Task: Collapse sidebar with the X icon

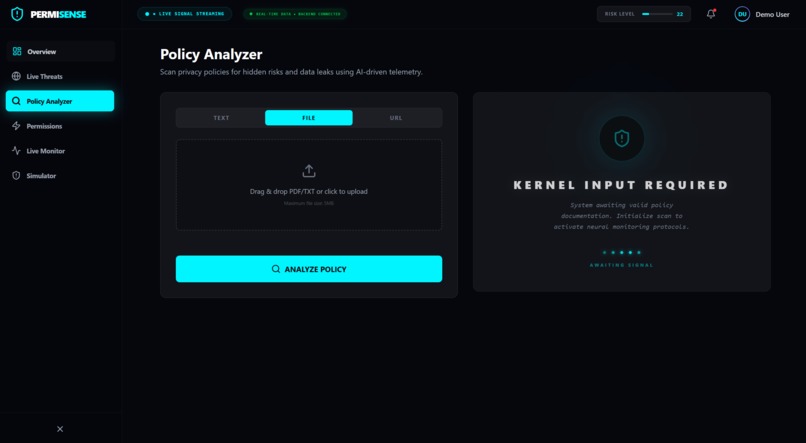Action: click(60, 429)
